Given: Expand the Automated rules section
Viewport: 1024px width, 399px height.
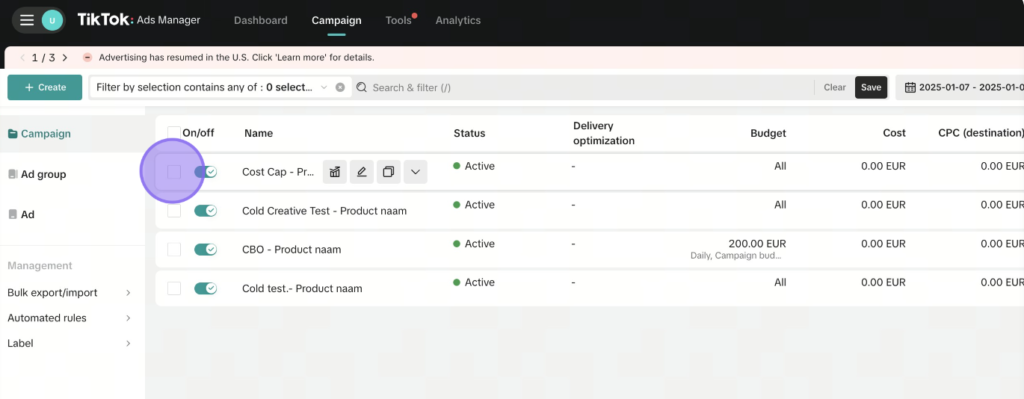Looking at the screenshot, I should pos(69,318).
